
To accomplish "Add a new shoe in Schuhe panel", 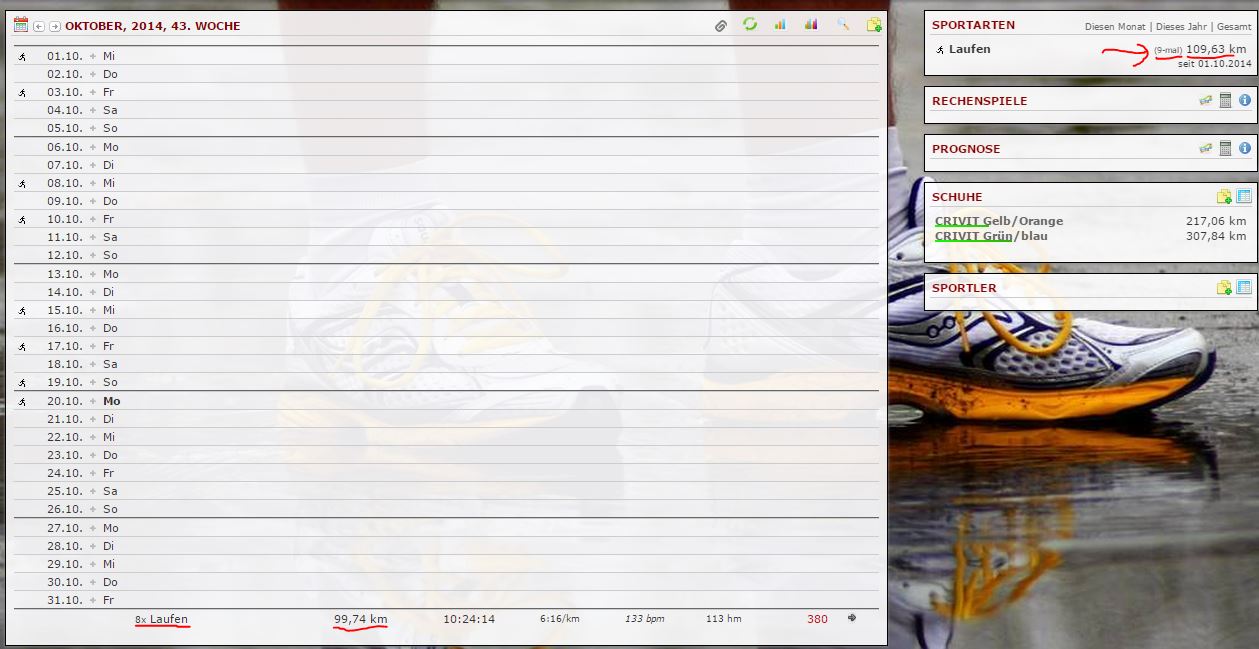I will tap(1224, 197).
